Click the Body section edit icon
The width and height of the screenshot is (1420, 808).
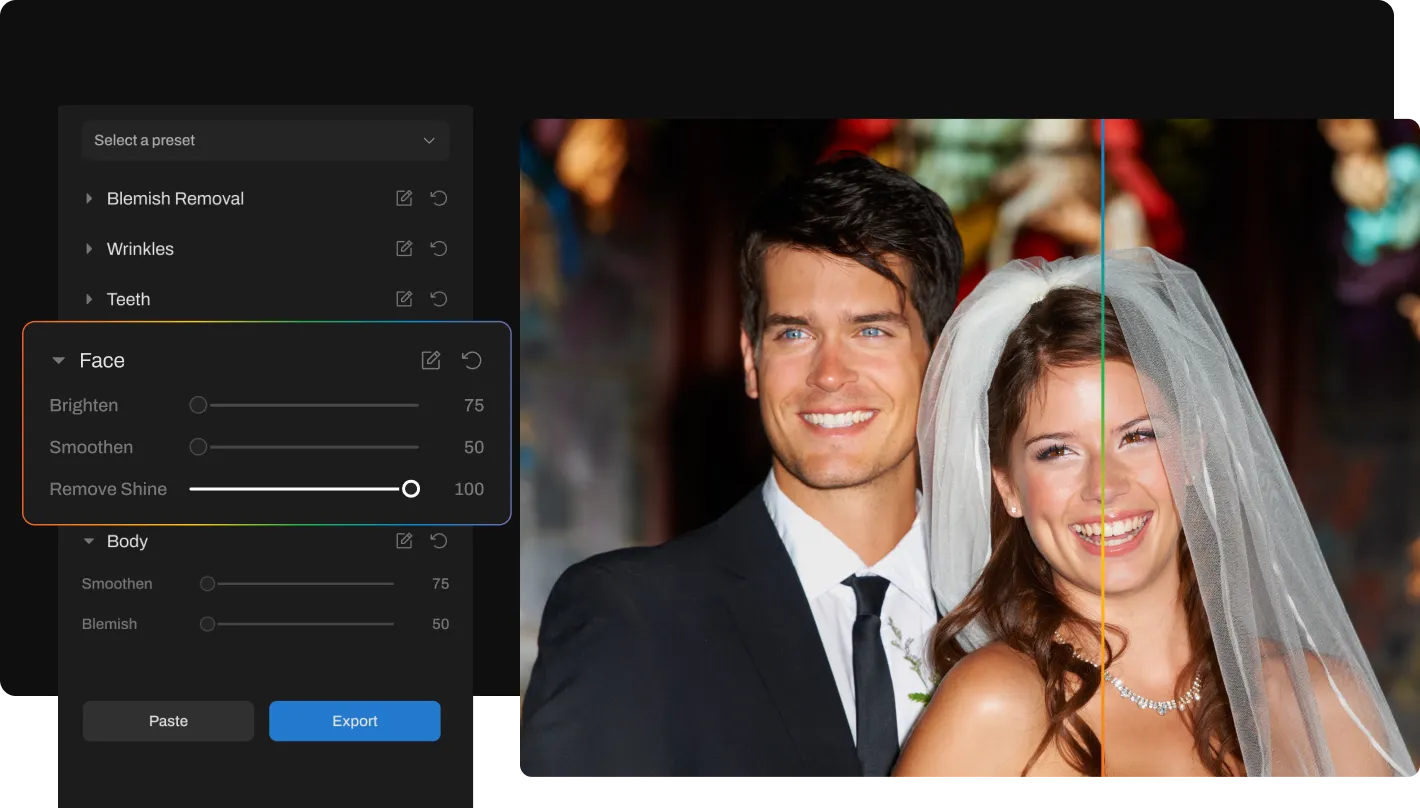point(404,541)
